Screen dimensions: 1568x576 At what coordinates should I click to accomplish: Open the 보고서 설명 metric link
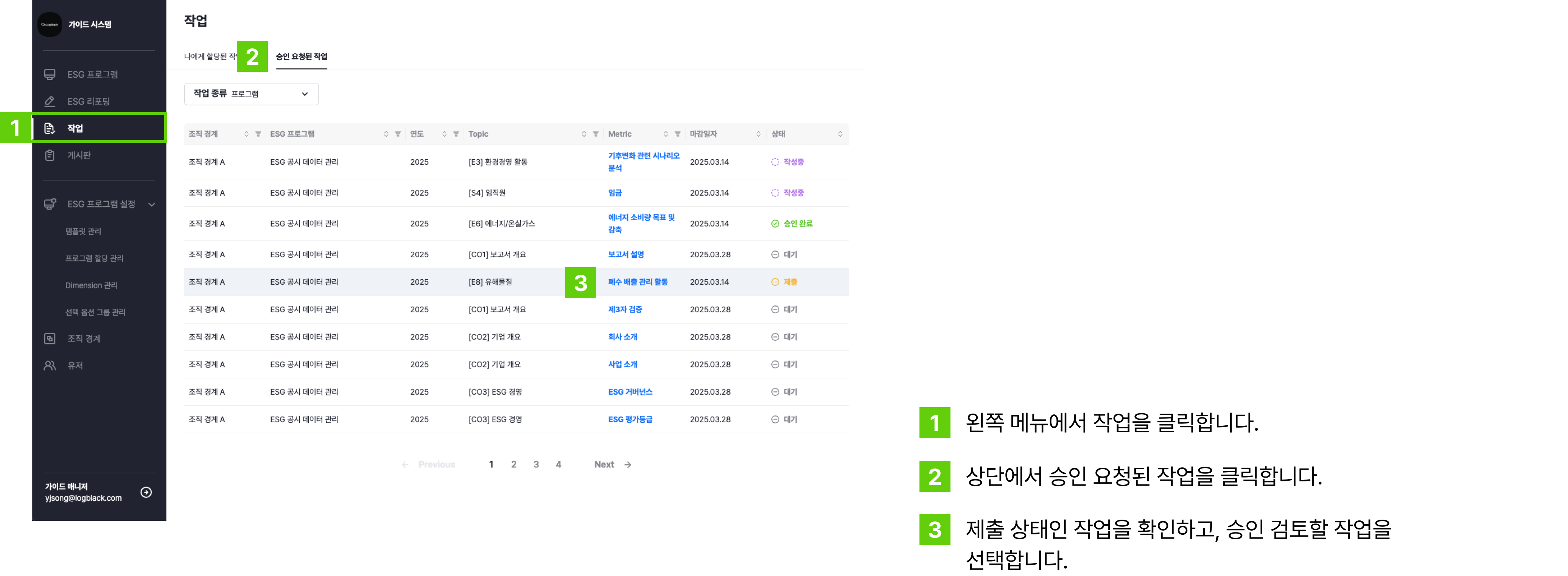coord(626,255)
